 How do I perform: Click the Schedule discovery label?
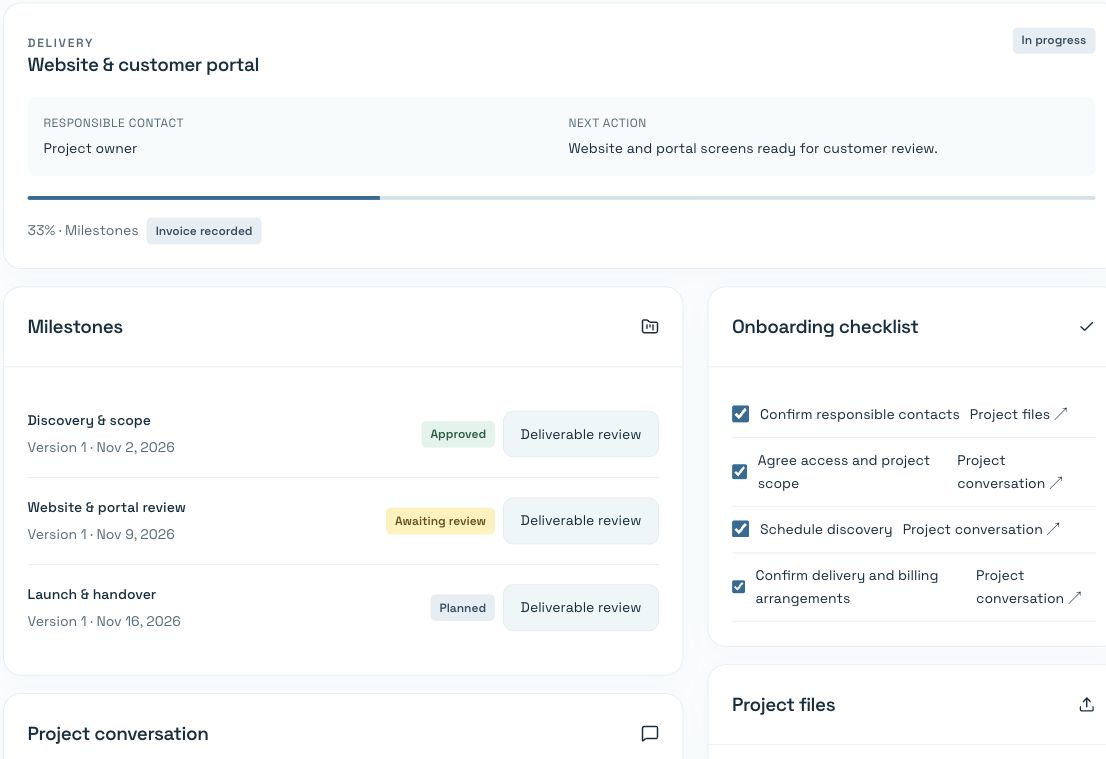coord(825,529)
